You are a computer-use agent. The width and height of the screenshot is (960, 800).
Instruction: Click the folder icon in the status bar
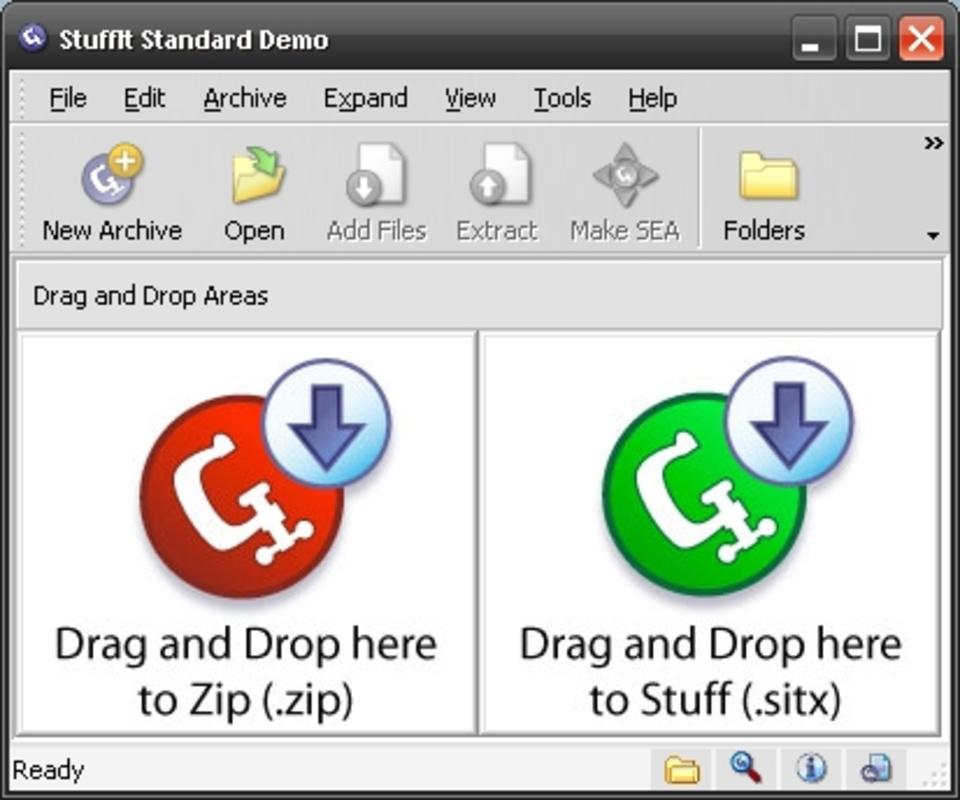coord(683,768)
